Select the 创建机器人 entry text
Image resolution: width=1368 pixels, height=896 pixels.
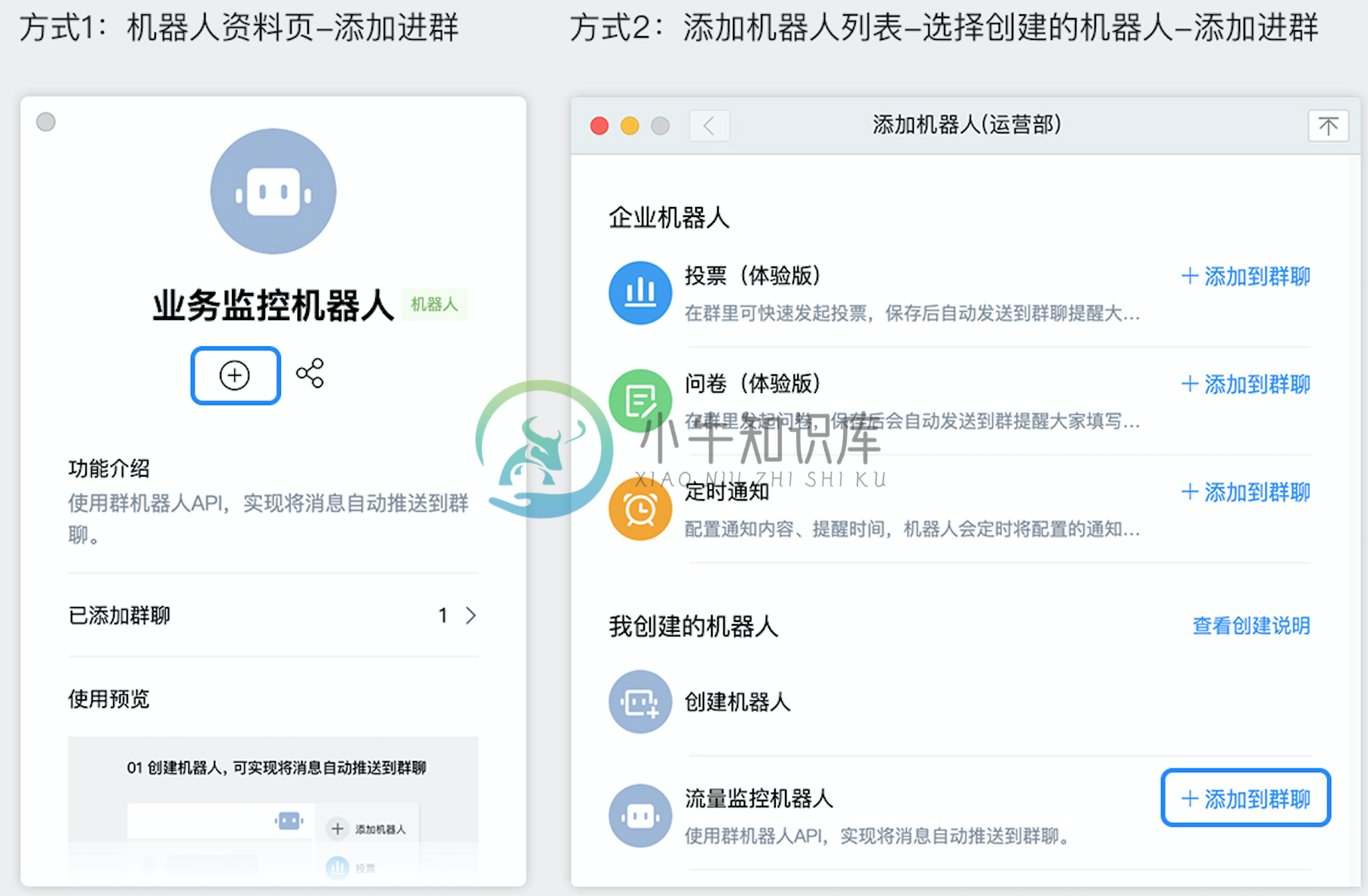(x=737, y=702)
